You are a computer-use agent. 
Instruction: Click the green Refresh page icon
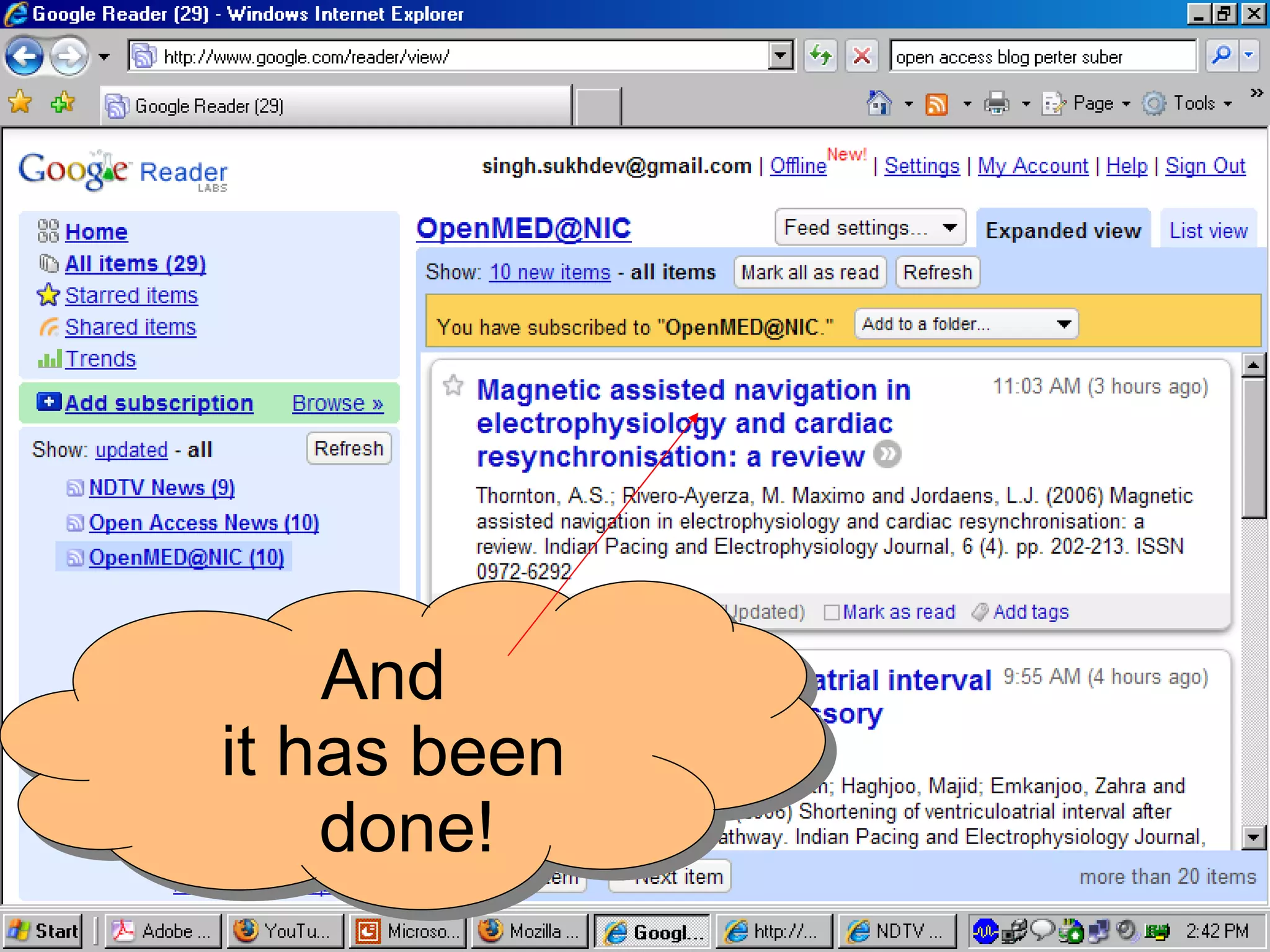coord(820,56)
